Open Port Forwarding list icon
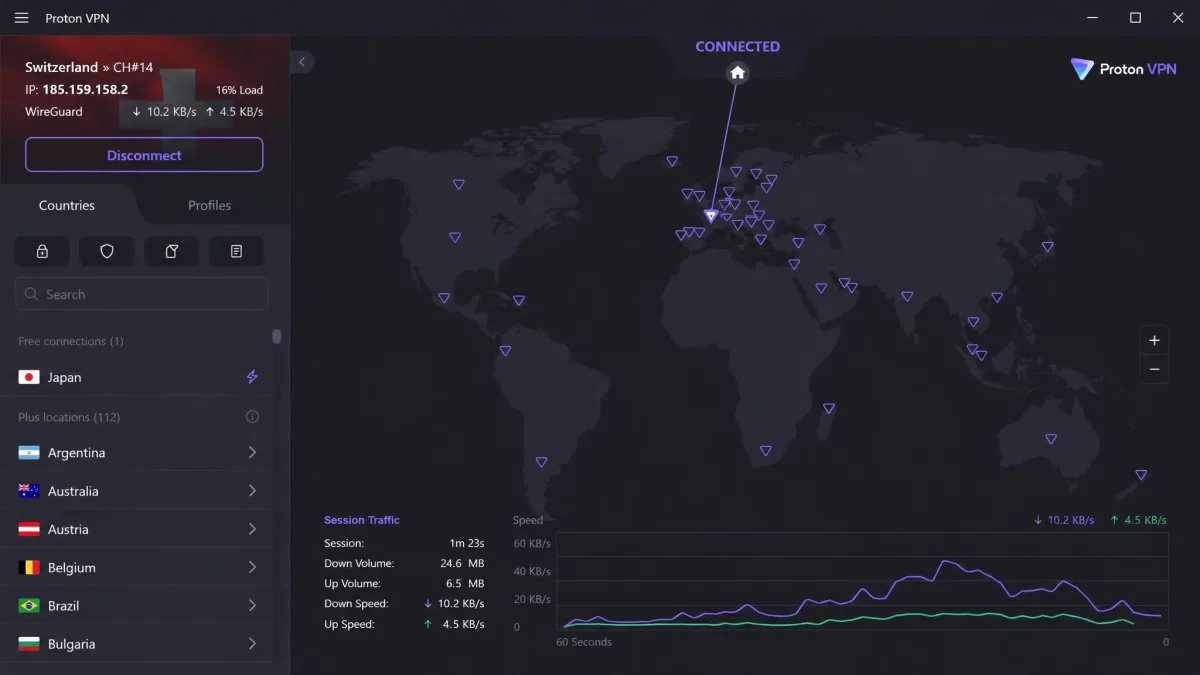This screenshot has width=1200, height=675. (x=236, y=252)
